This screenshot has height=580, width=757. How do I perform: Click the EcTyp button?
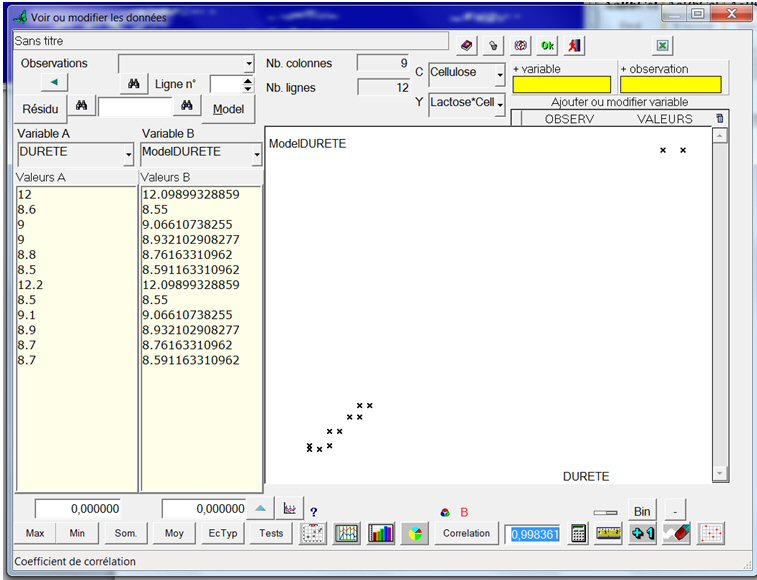point(222,533)
